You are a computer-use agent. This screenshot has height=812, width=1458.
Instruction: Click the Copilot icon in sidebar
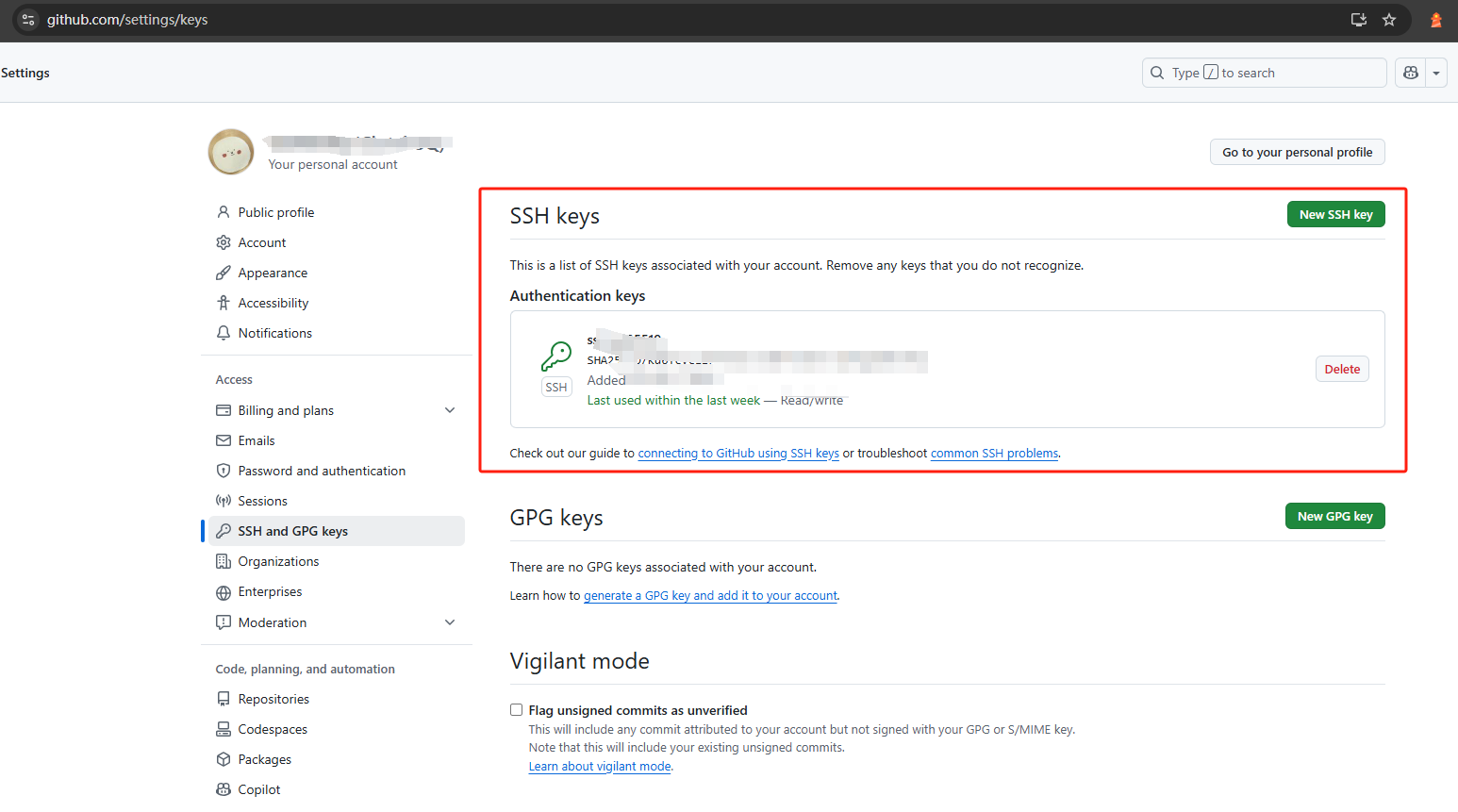coord(224,789)
